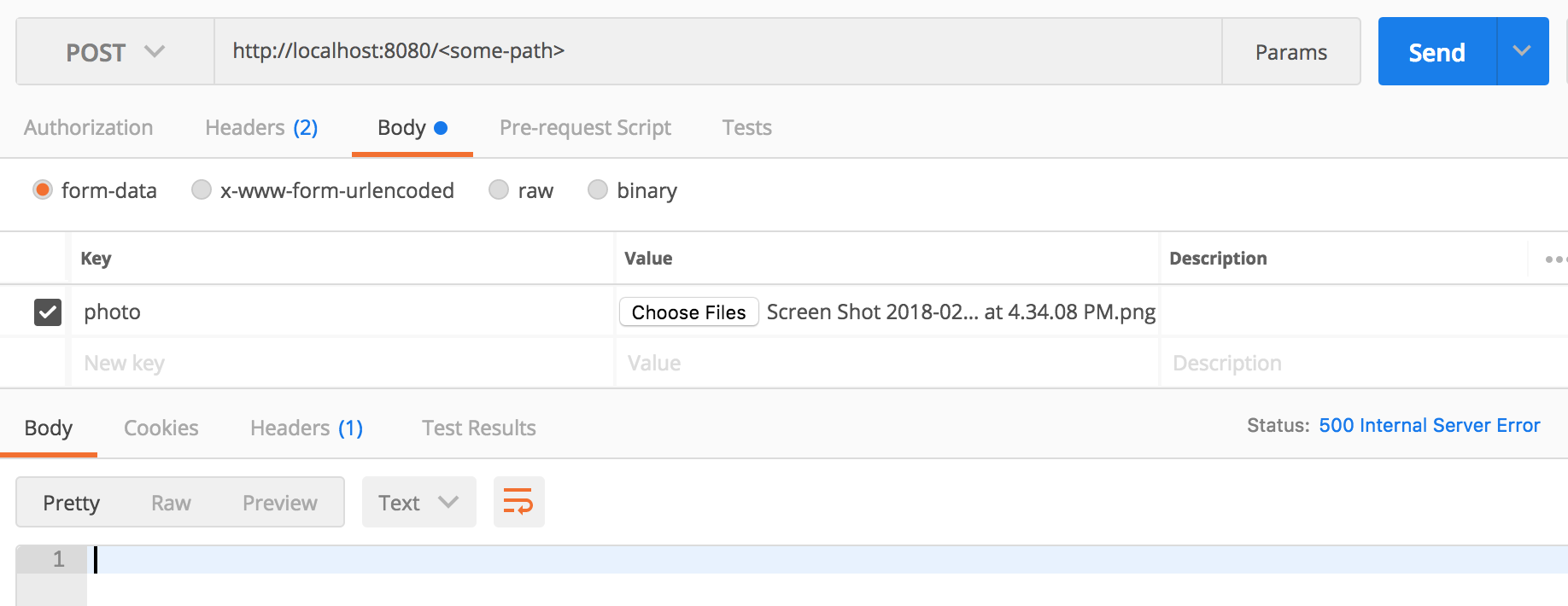The image size is (1568, 606).
Task: Select the binary body type
Action: coord(598,190)
